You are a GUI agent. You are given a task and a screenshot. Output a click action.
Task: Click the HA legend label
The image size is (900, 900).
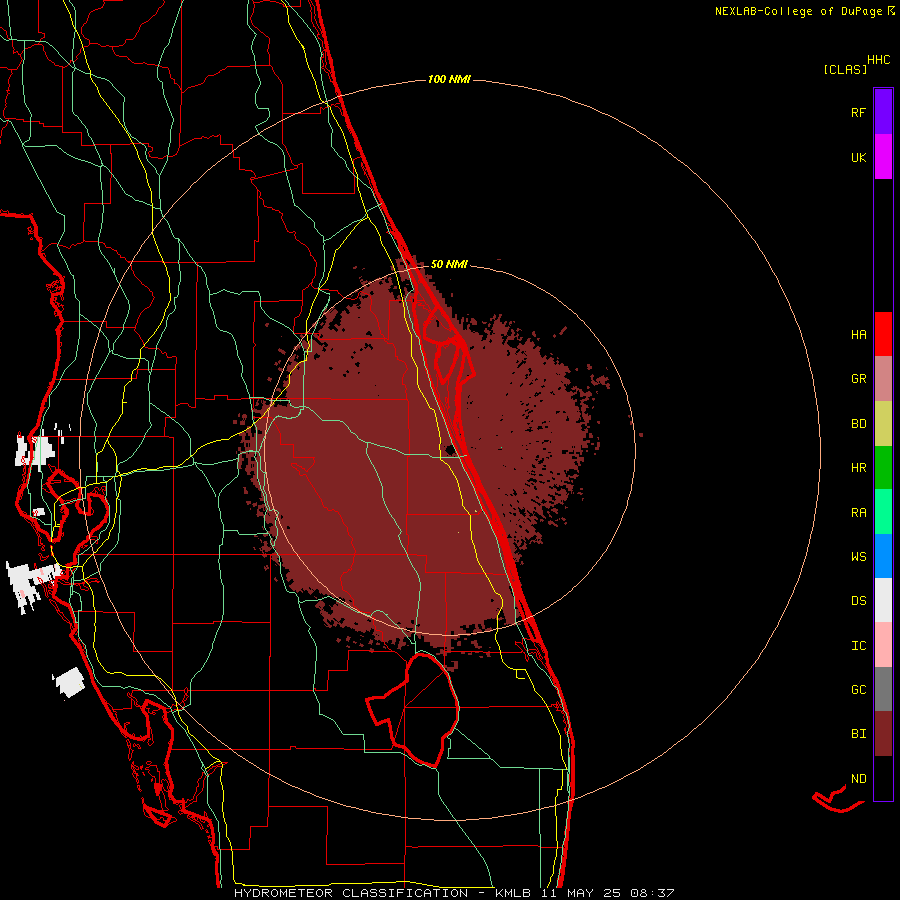click(x=858, y=334)
